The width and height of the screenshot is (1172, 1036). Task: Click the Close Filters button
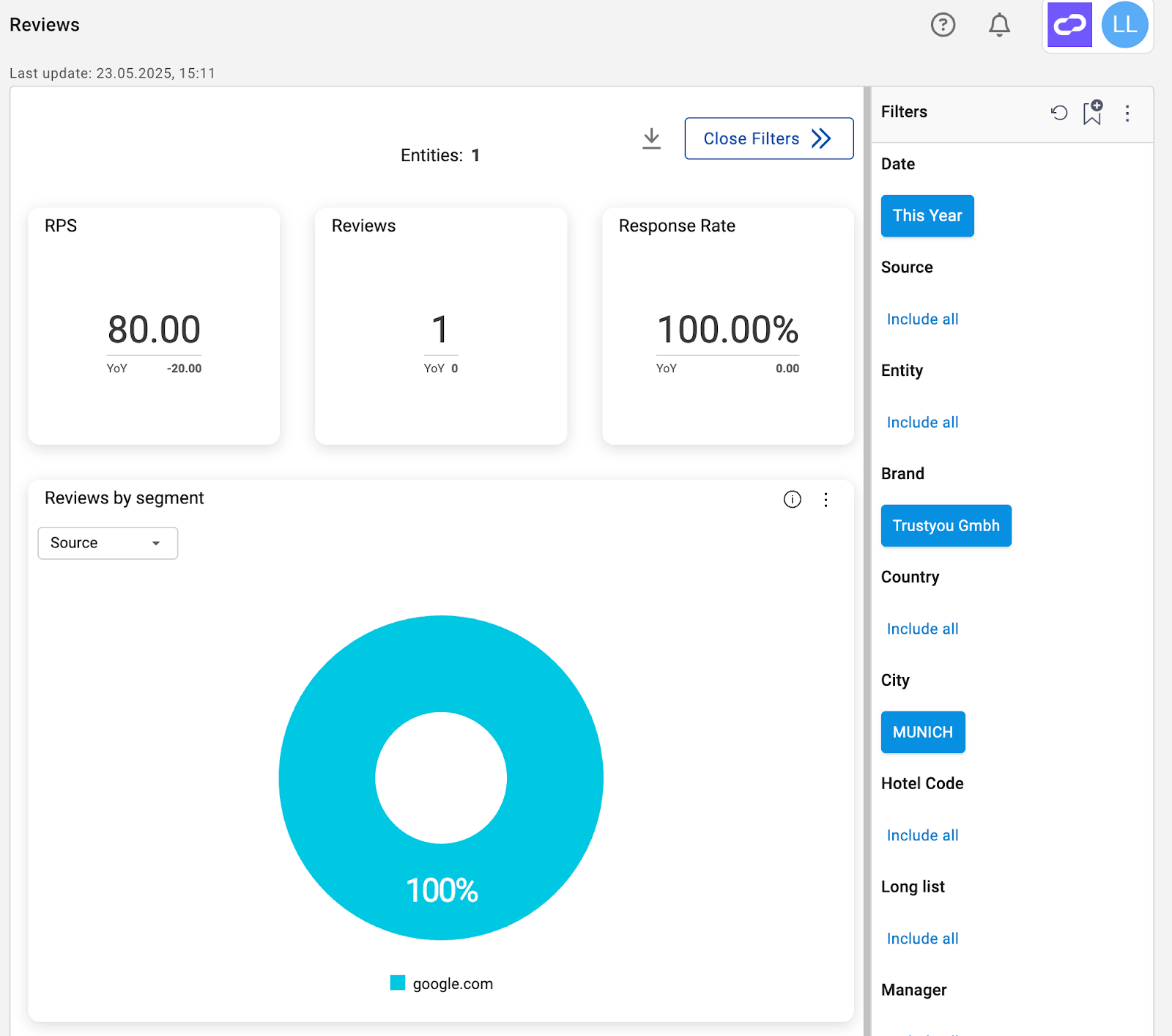point(769,138)
